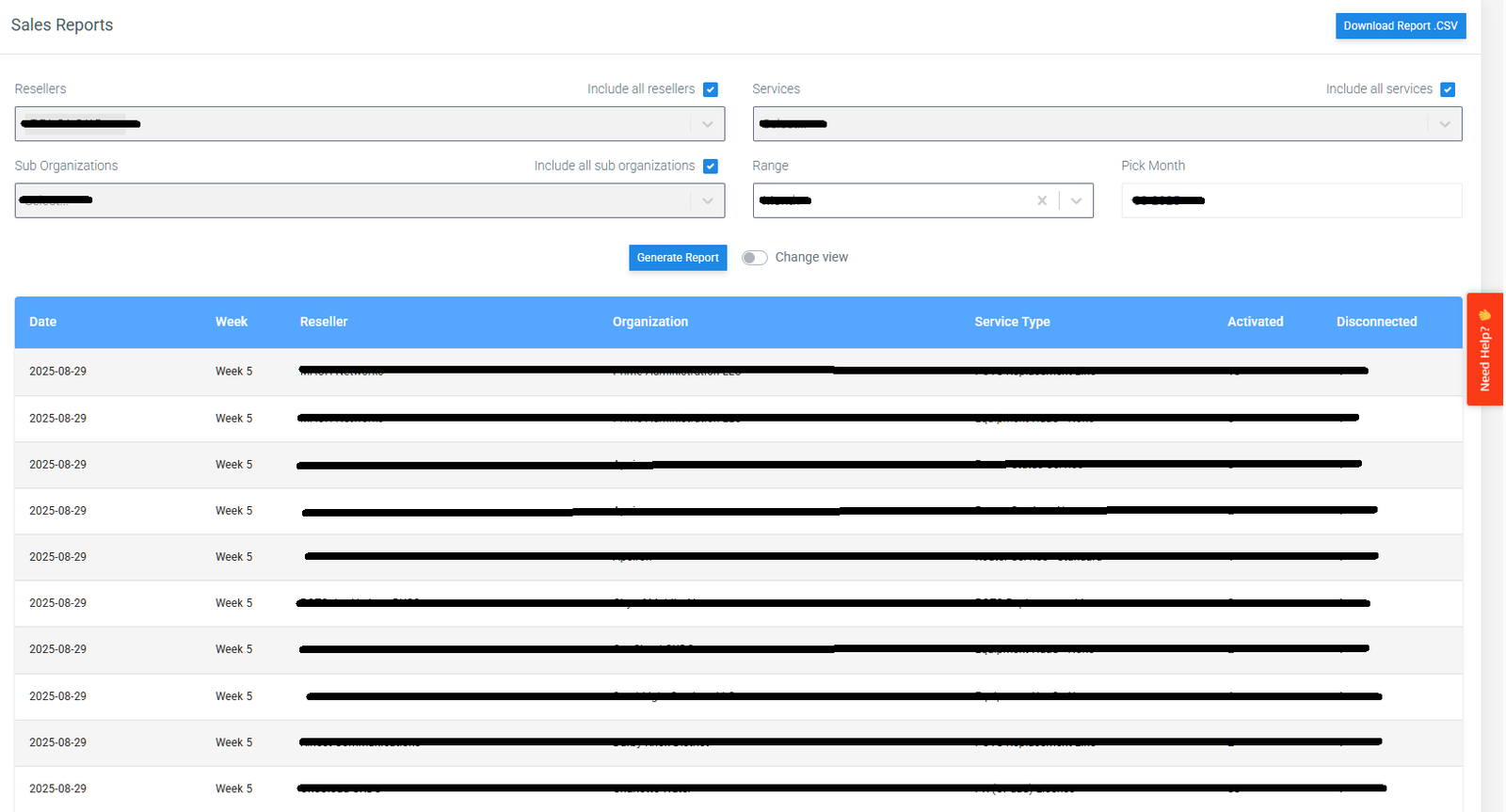The width and height of the screenshot is (1506, 812).
Task: Click the Download Report .CSV button
Action: [x=1400, y=26]
